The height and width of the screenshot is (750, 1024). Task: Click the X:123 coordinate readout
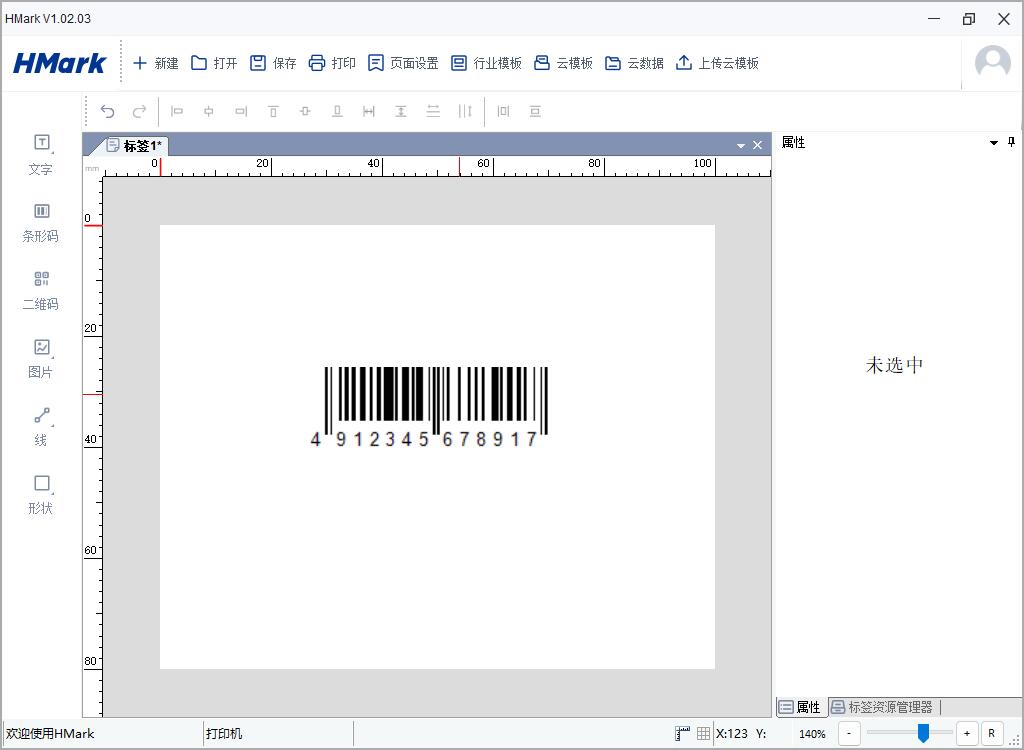click(732, 734)
